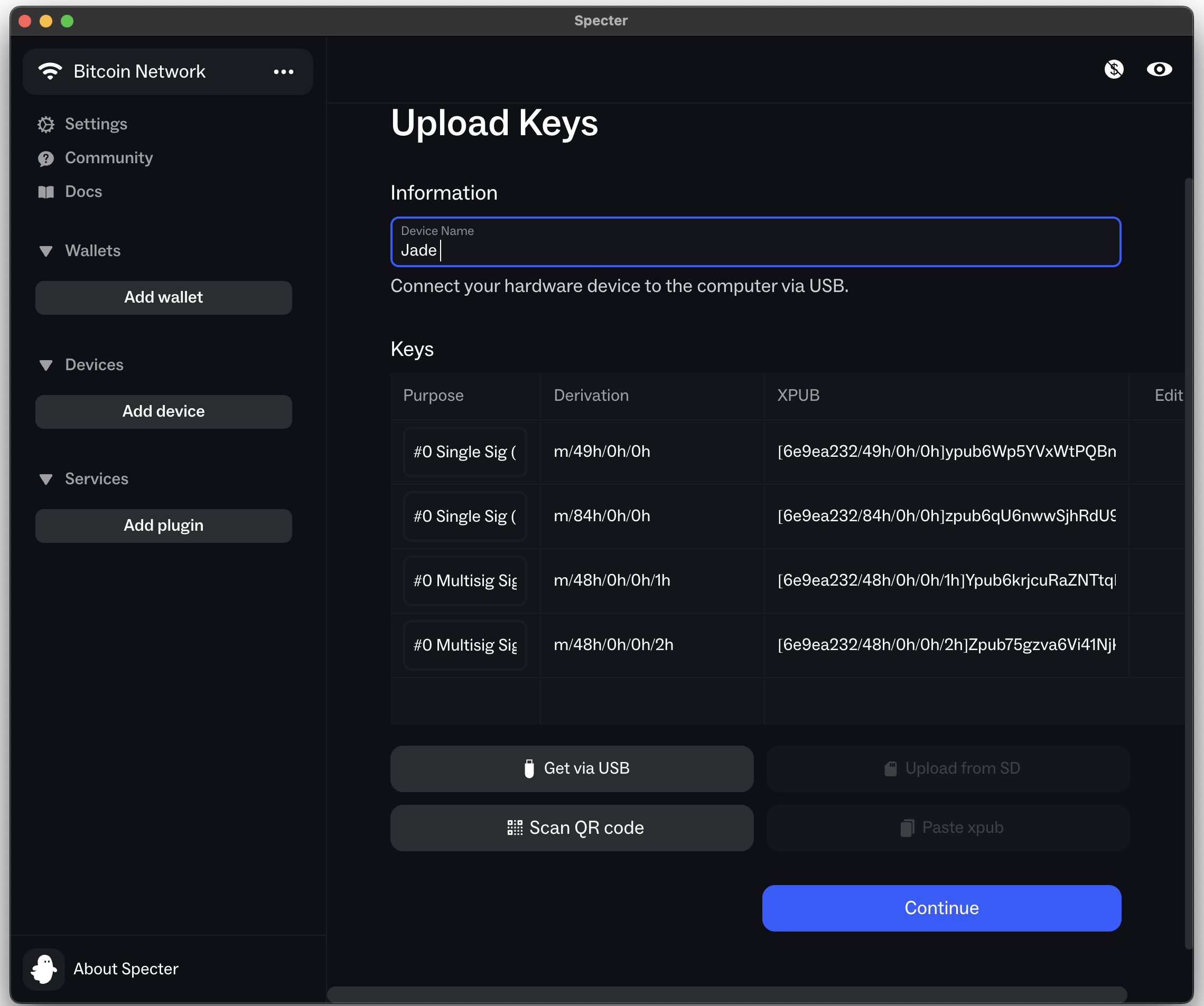Click the Add device button
Viewport: 1204px width, 1006px height.
click(x=163, y=411)
